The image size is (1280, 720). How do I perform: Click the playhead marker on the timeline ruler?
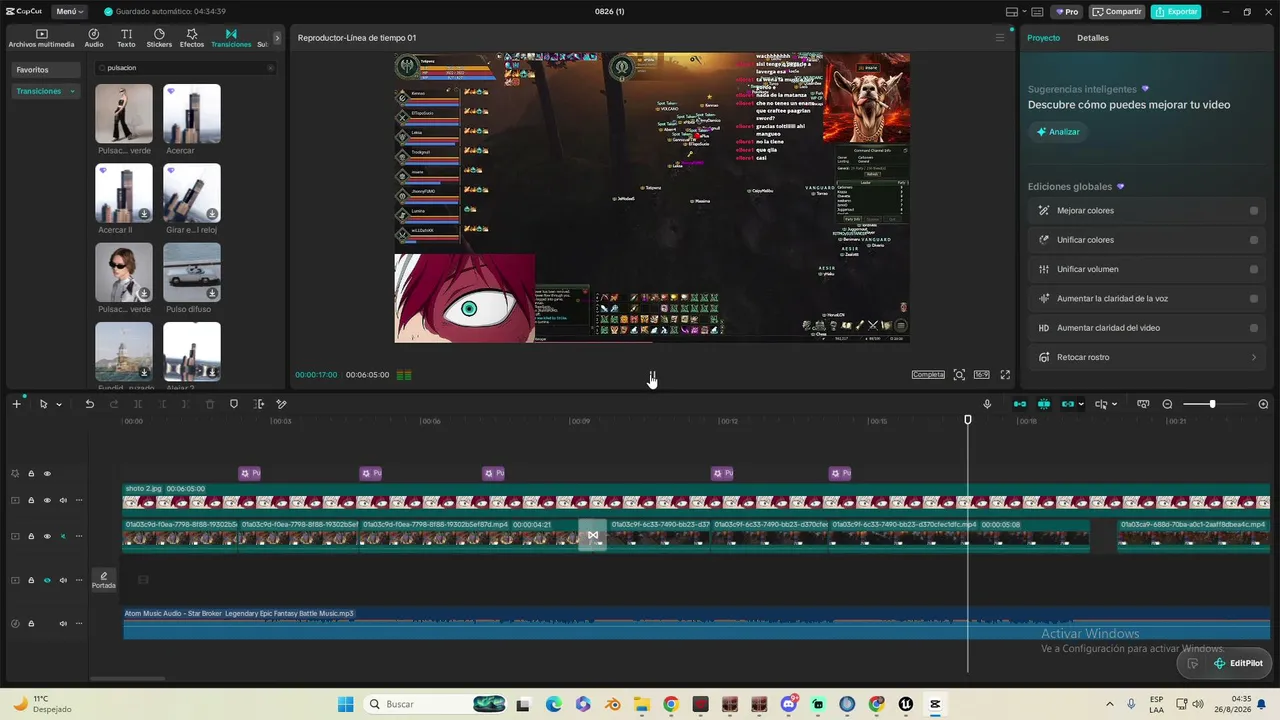pyautogui.click(x=967, y=420)
